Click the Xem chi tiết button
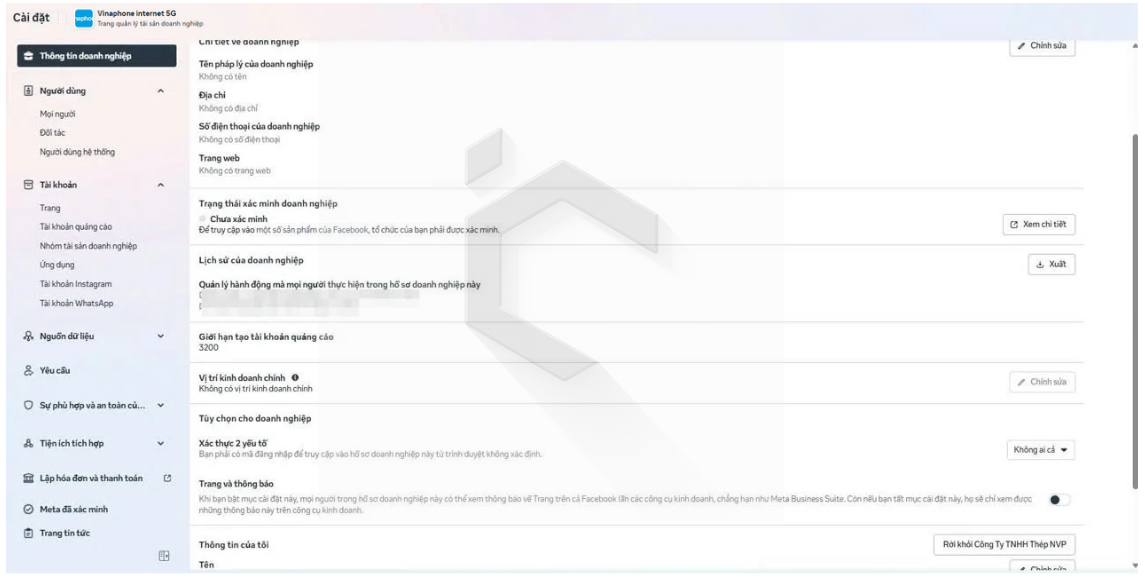This screenshot has width=1145, height=577. pos(1038,224)
